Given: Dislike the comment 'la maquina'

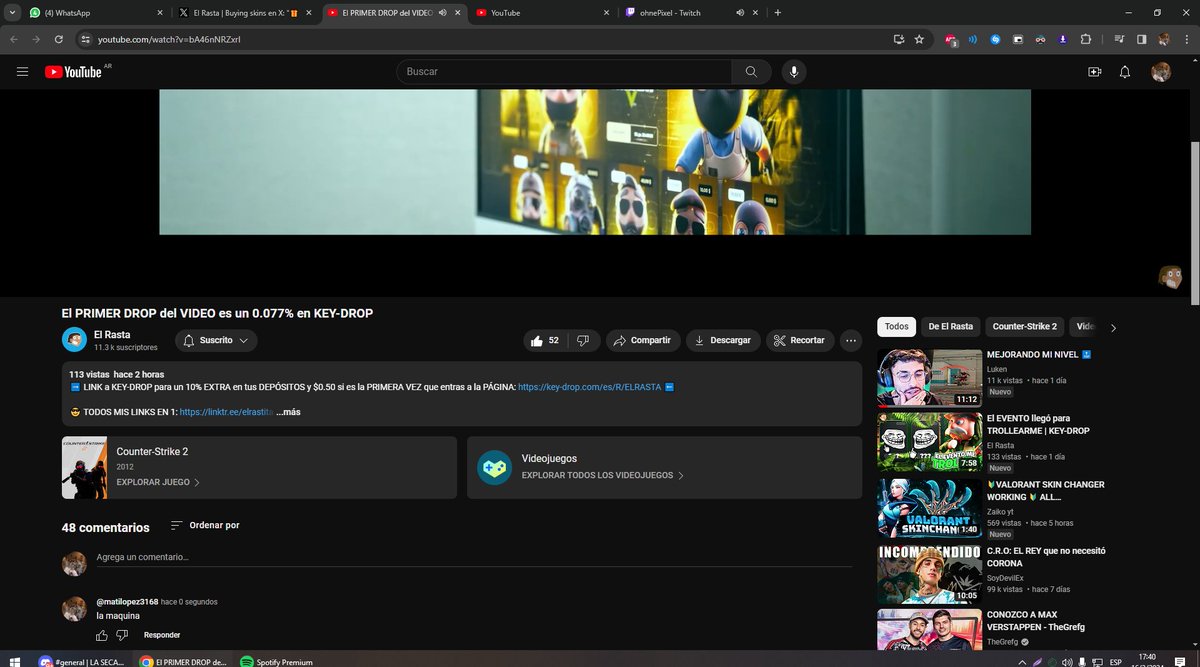Looking at the screenshot, I should 122,635.
